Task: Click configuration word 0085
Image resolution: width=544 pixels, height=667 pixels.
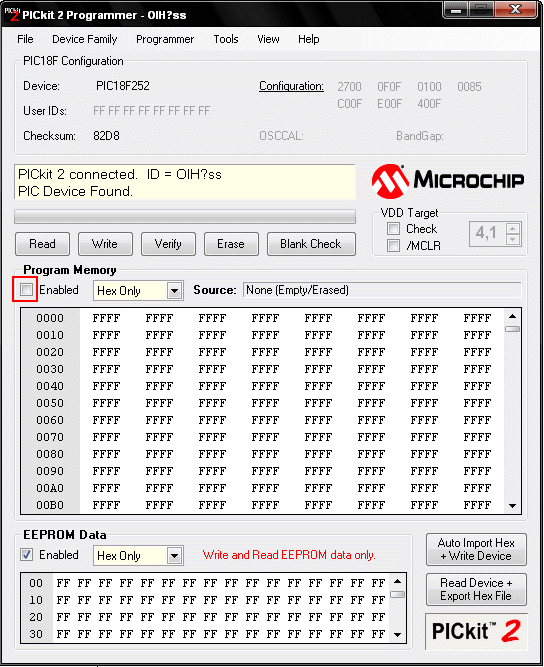Action: pos(469,87)
